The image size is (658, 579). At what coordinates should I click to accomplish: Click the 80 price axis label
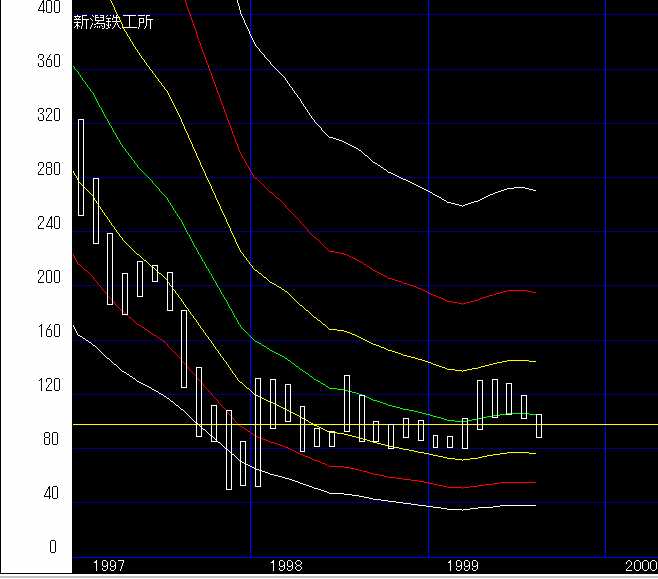coord(20,440)
